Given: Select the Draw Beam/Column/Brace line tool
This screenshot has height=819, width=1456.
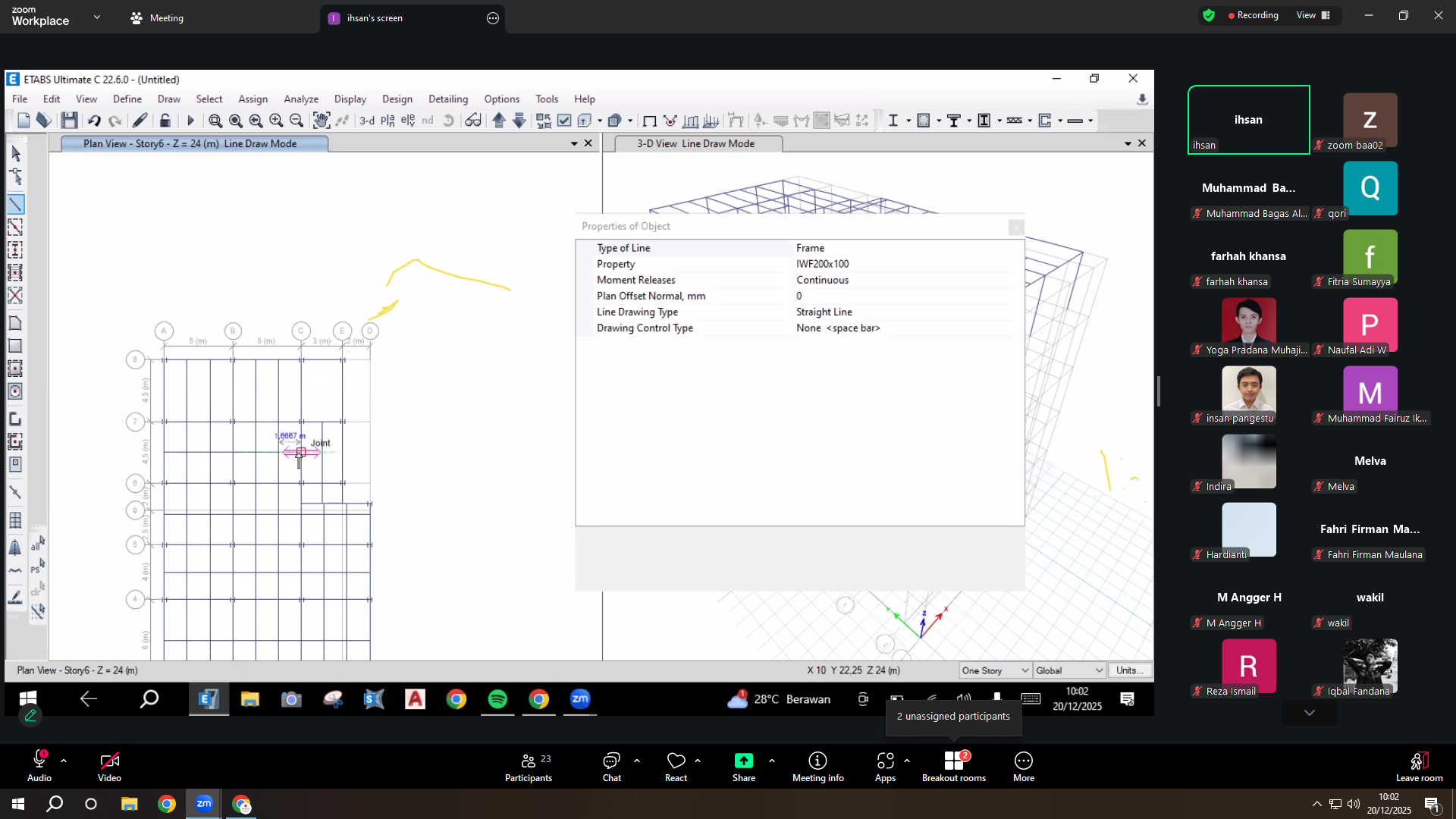Looking at the screenshot, I should point(16,204).
